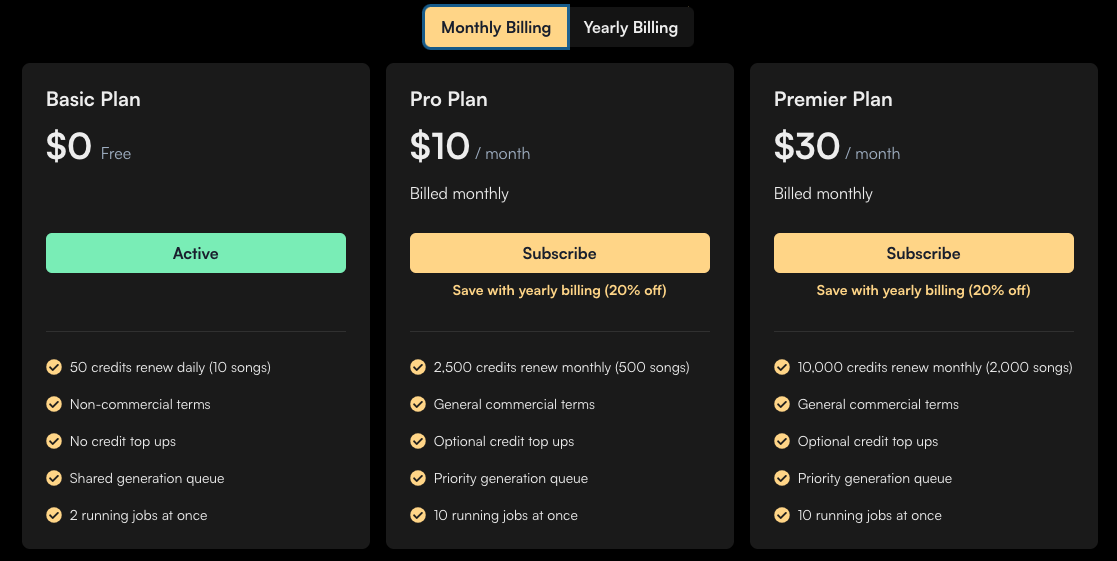The width and height of the screenshot is (1117, 561).
Task: Click checkmark icon beside 10,000 credits renew monthly
Action: point(782,367)
